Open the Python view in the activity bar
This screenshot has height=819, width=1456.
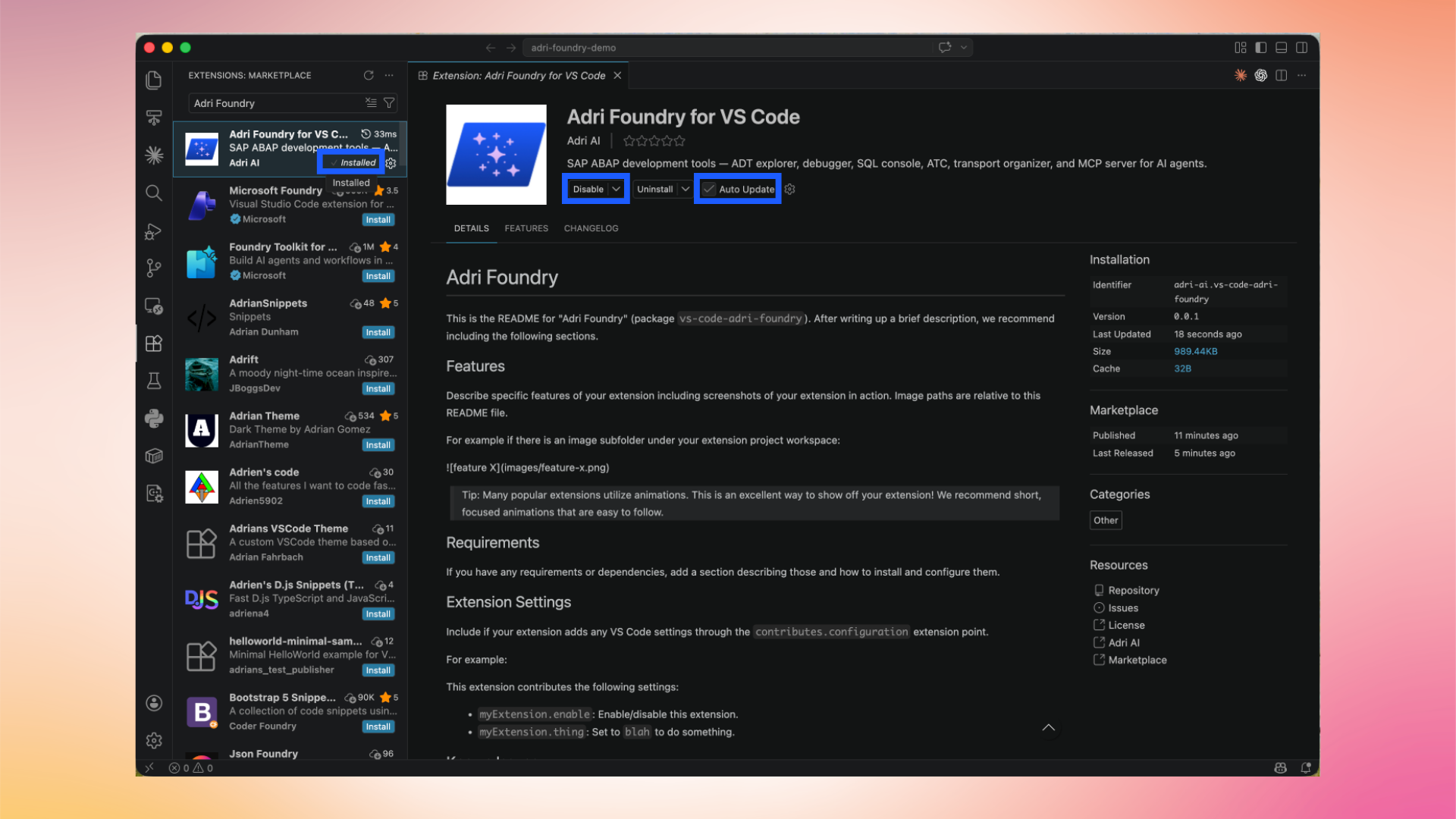coord(154,418)
